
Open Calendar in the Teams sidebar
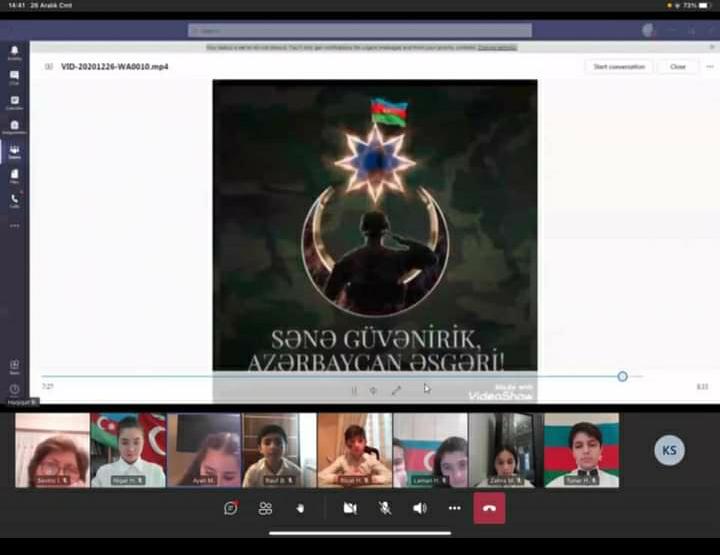coord(14,102)
